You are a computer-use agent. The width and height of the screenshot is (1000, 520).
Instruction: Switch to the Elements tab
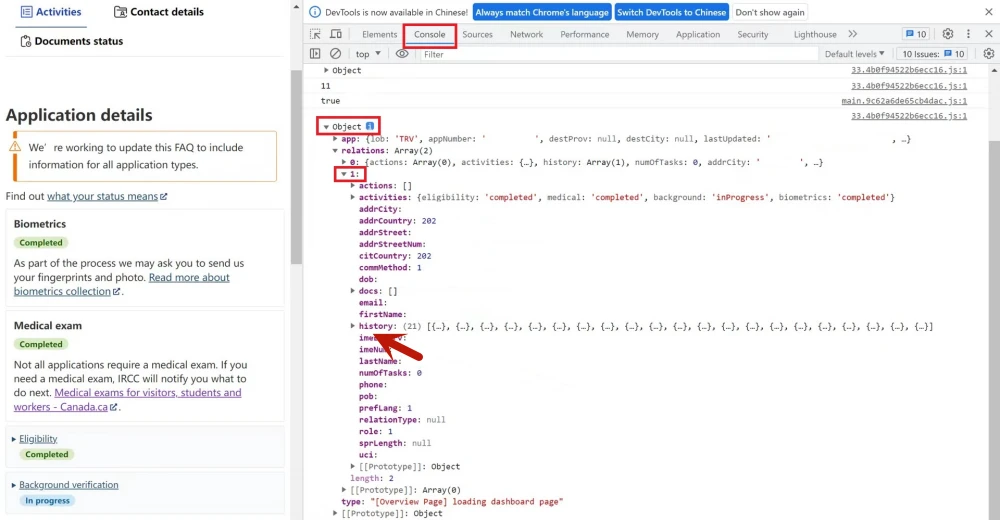click(379, 34)
